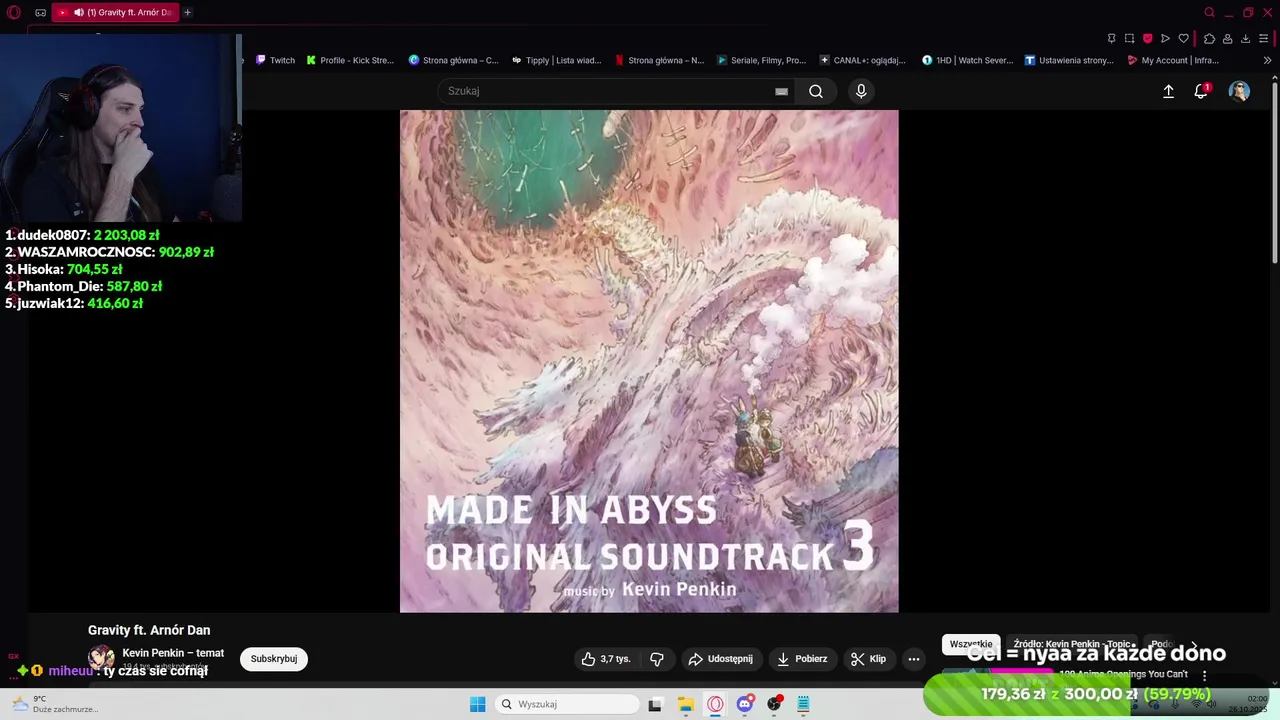Click the Subskrybuj button
This screenshot has width=1280, height=720.
click(x=274, y=659)
